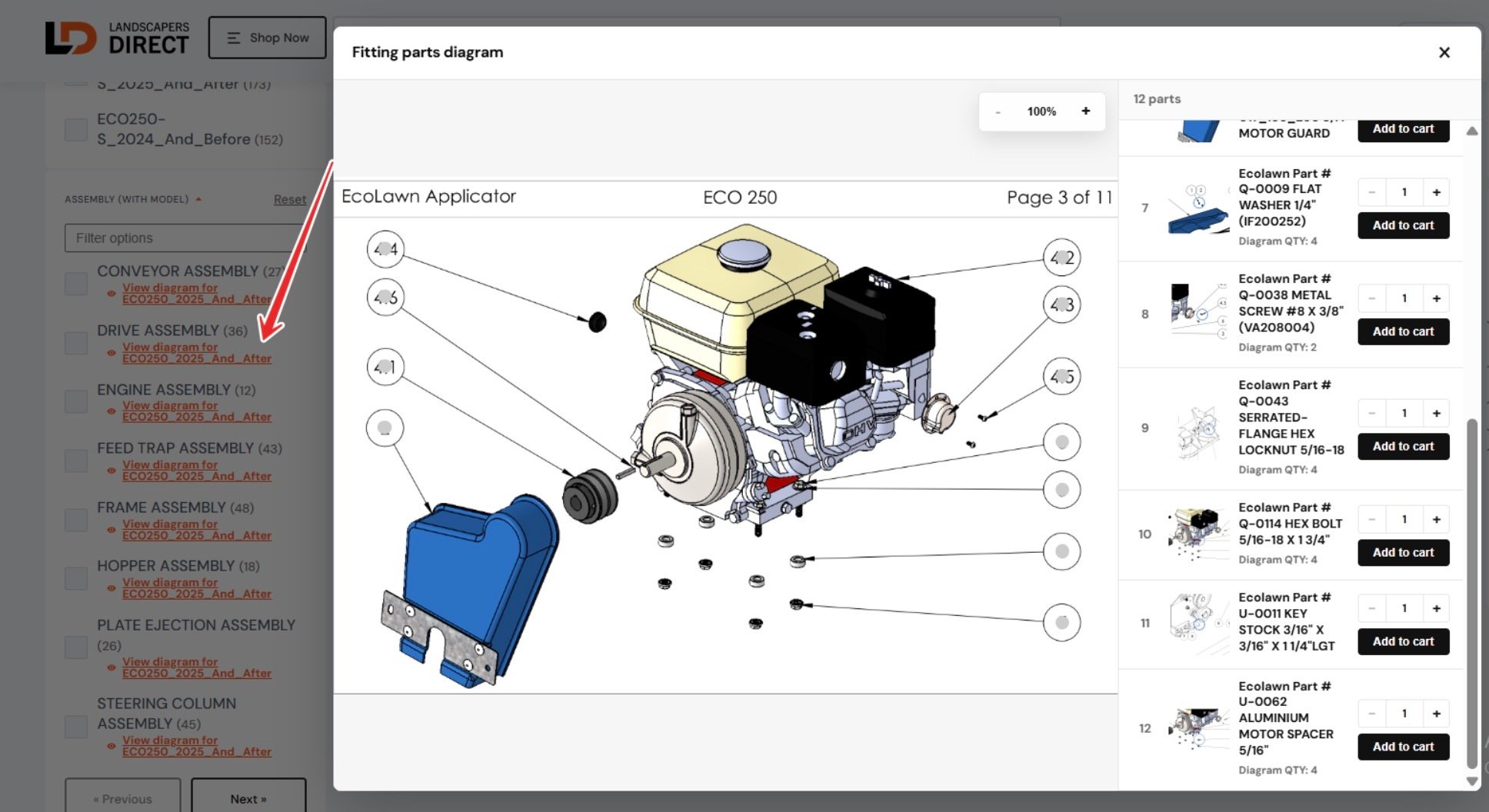Add U-0062 Aluminium Motor Spacer to cart
The height and width of the screenshot is (812, 1489).
coord(1404,747)
